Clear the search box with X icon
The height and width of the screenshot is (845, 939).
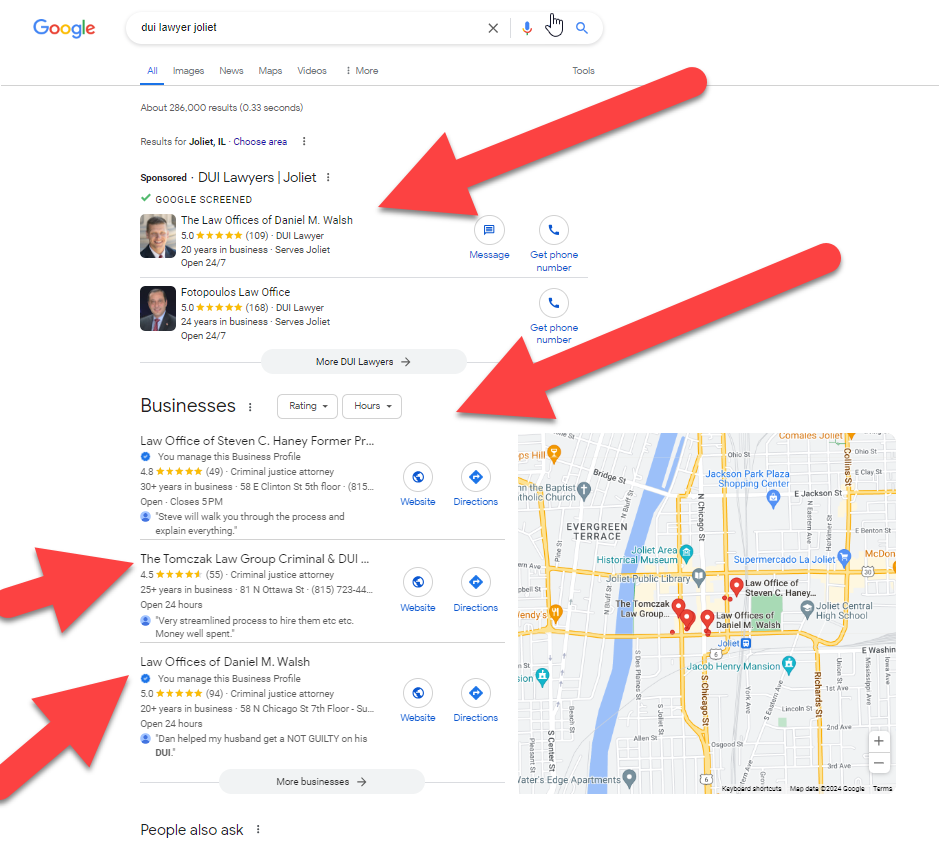(493, 28)
